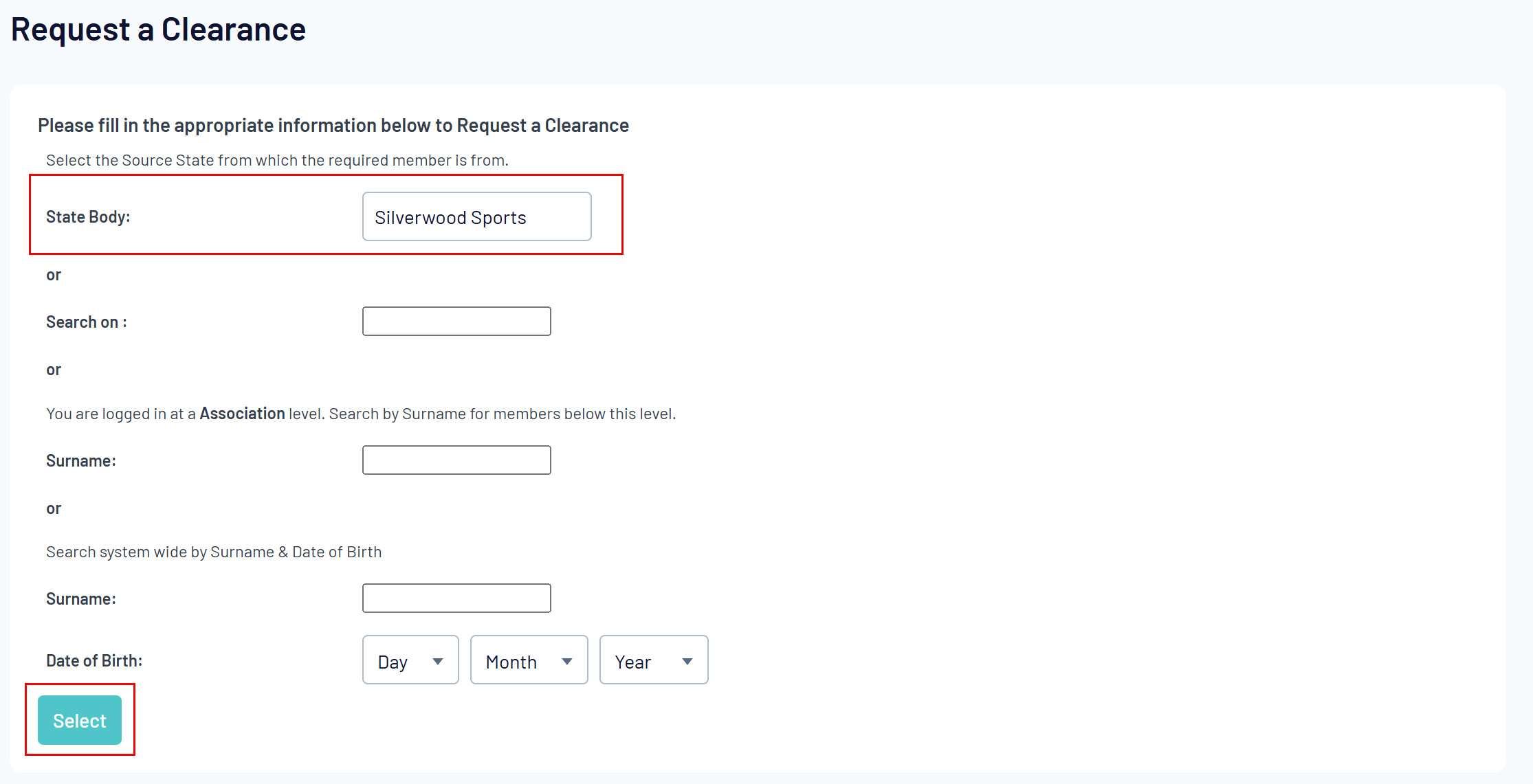Viewport: 1533px width, 784px height.
Task: Click the Date of Birth label
Action: [94, 661]
